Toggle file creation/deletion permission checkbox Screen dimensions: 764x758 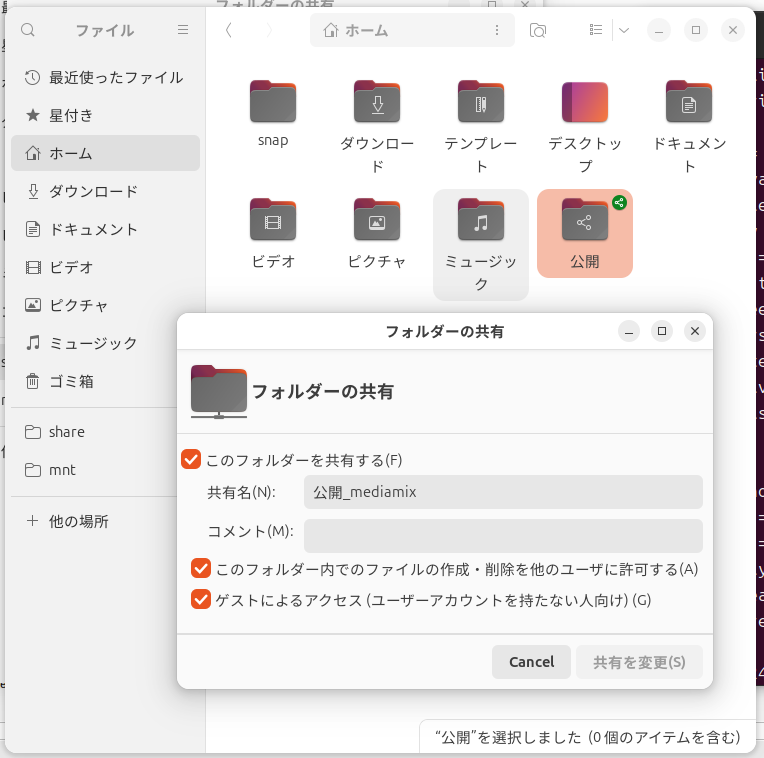click(201, 568)
